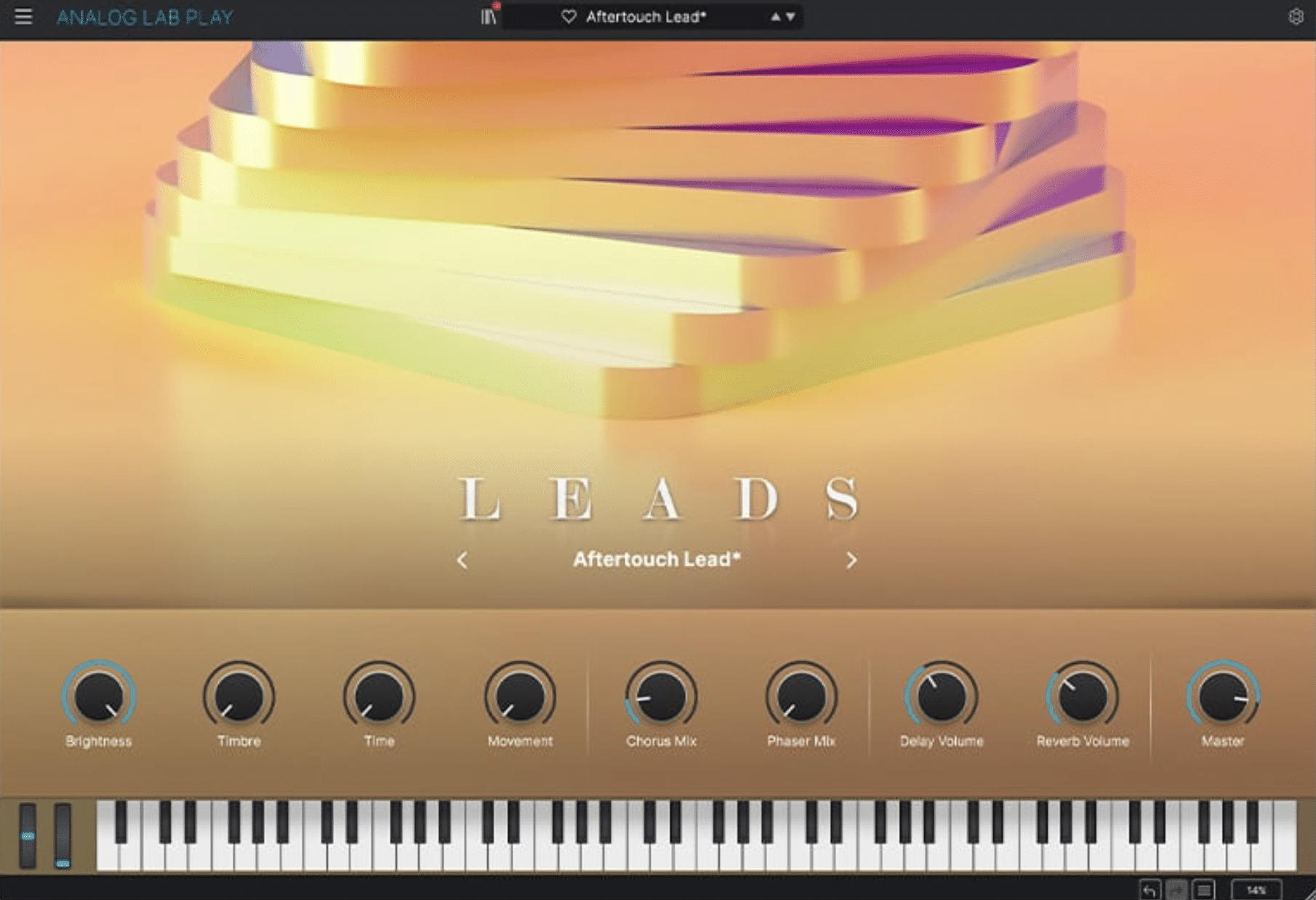Click the Delay Volume label text
This screenshot has width=1316, height=900.
point(942,742)
